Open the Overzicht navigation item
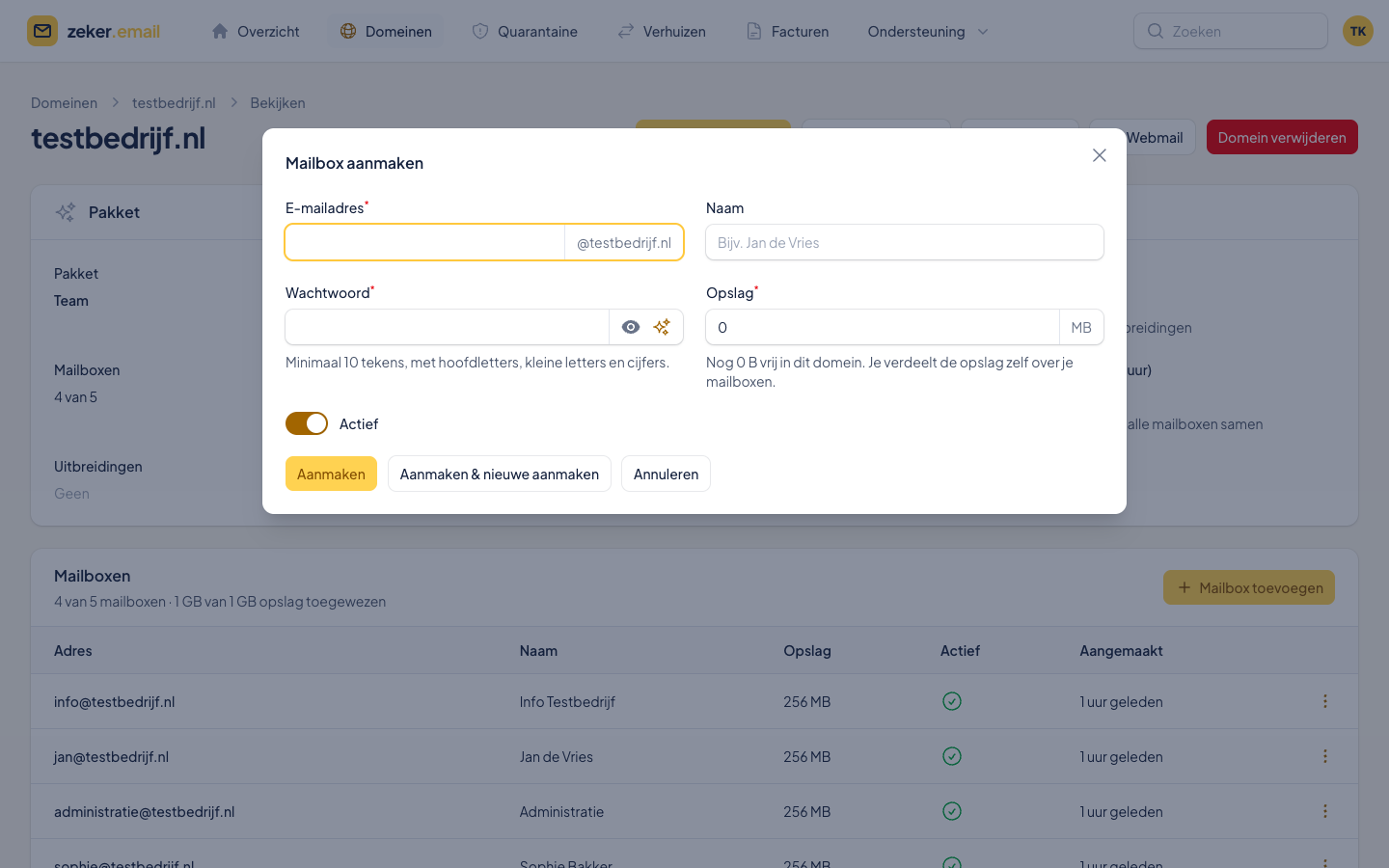This screenshot has width=1389, height=868. pyautogui.click(x=256, y=31)
